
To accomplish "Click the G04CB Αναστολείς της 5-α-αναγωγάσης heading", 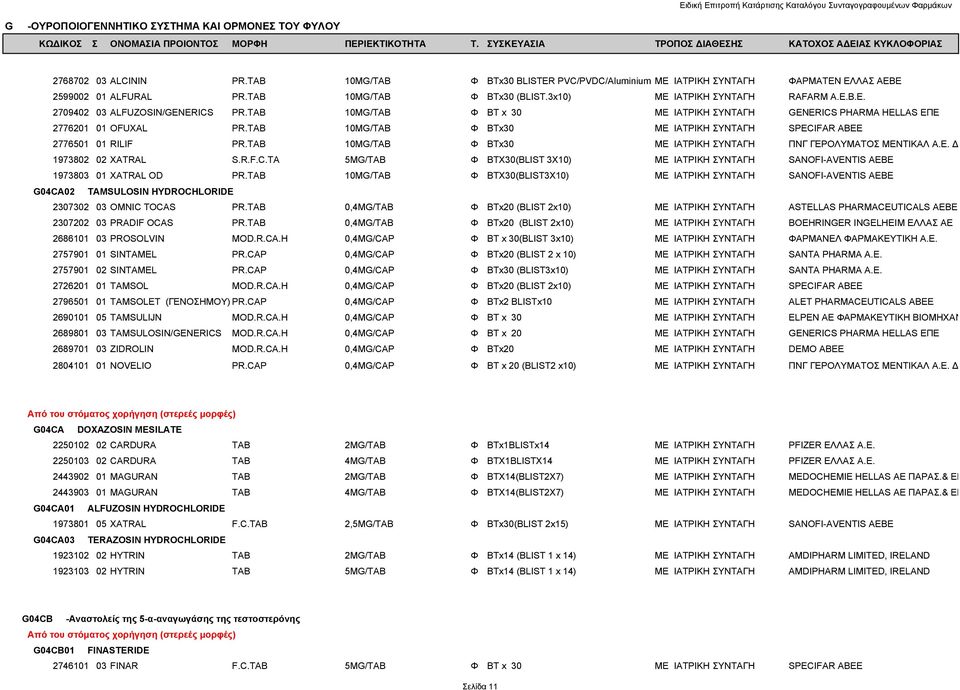I will (161, 619).
